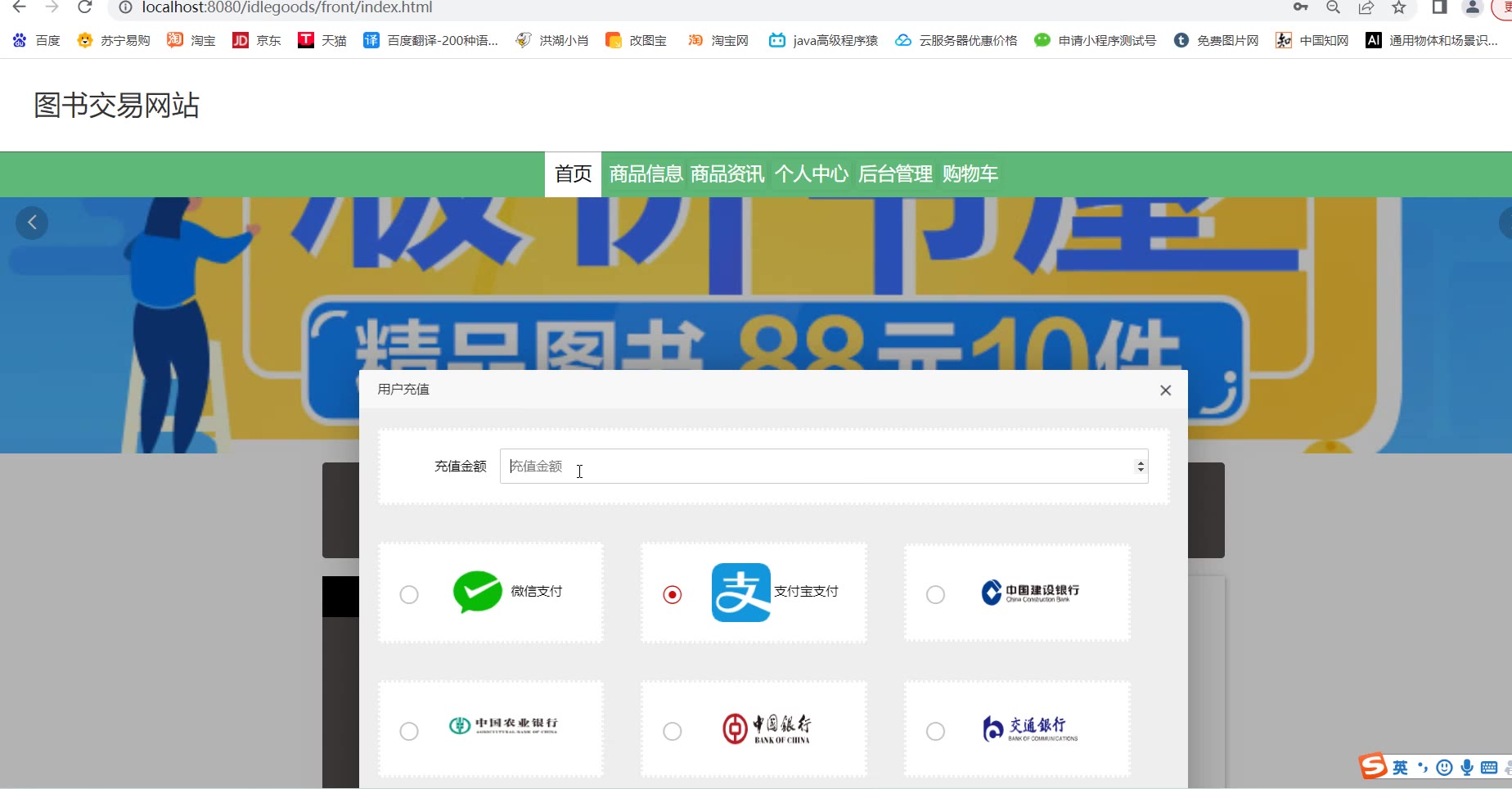This screenshot has height=789, width=1512.
Task: Open the browser profile avatar
Action: click(x=1473, y=7)
